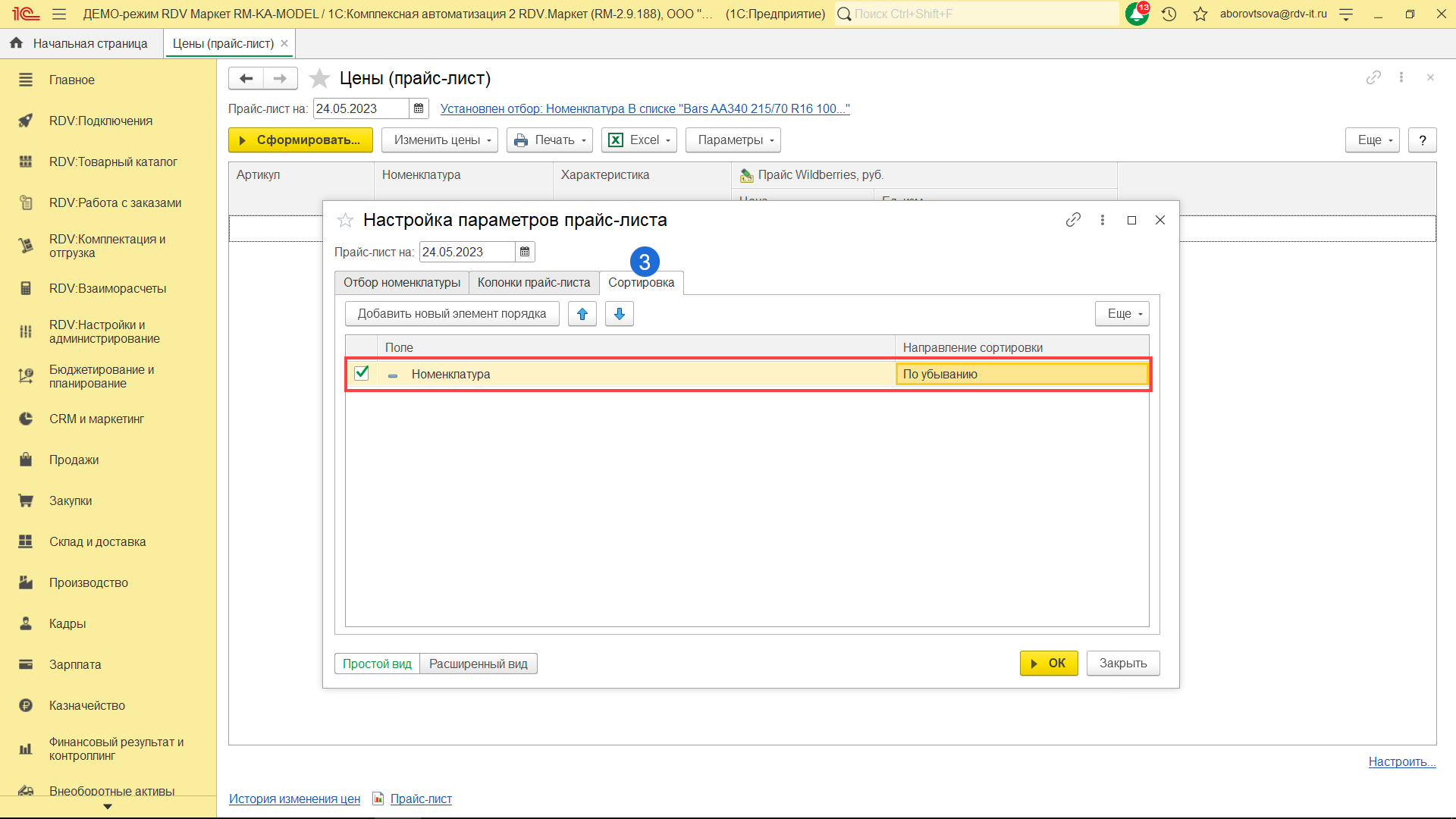
Task: Click the move down arrow icon
Action: click(x=619, y=314)
